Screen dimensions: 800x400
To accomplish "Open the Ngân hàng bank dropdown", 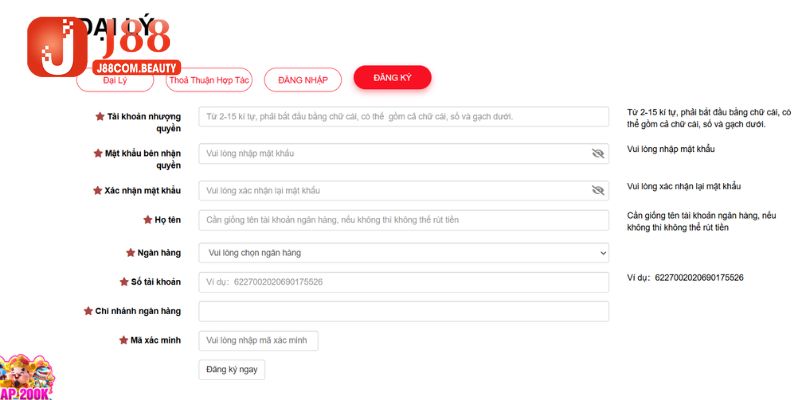I will [404, 253].
